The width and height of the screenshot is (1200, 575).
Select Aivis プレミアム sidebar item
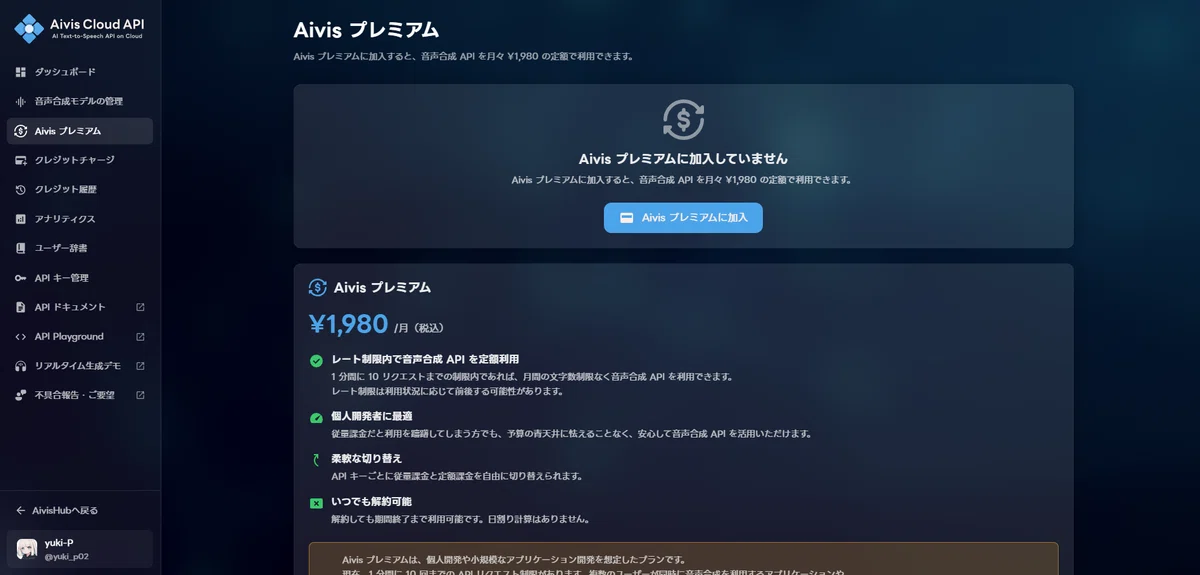(80, 131)
